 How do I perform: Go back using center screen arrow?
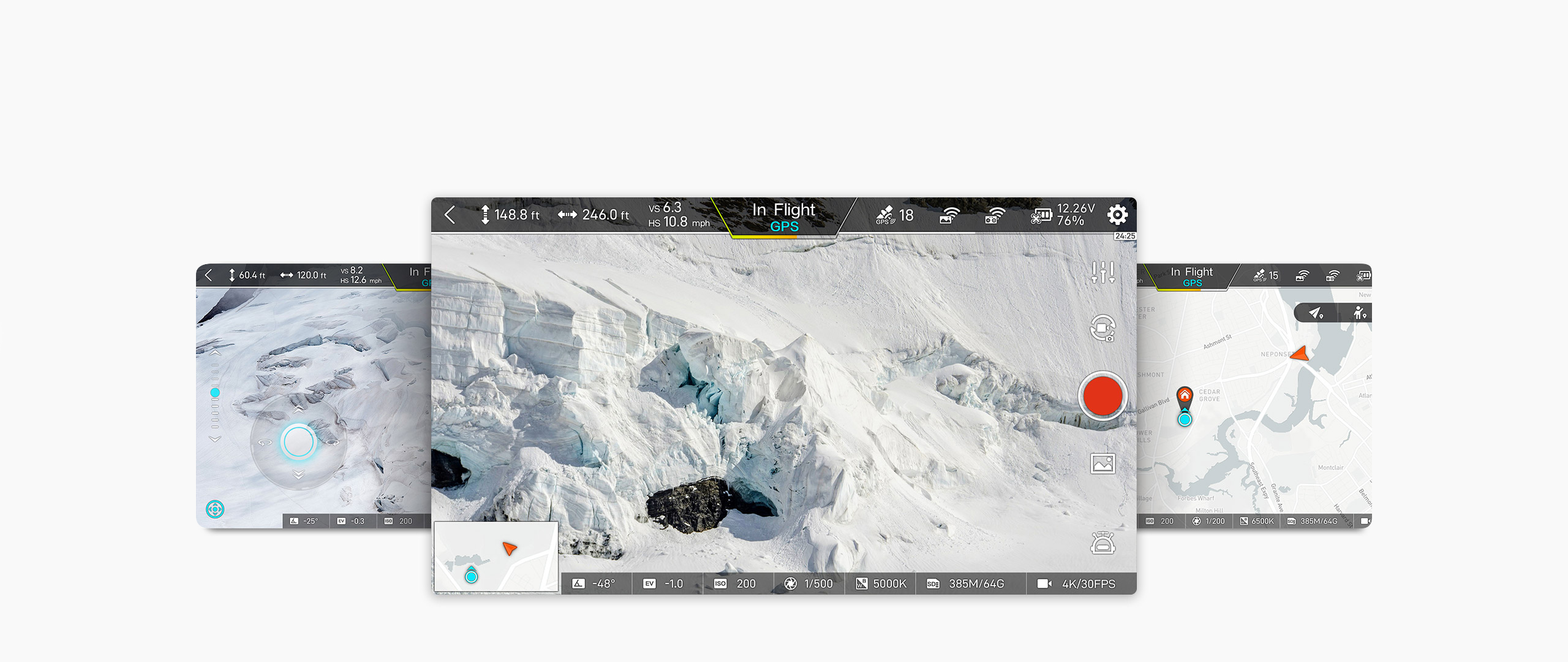450,215
